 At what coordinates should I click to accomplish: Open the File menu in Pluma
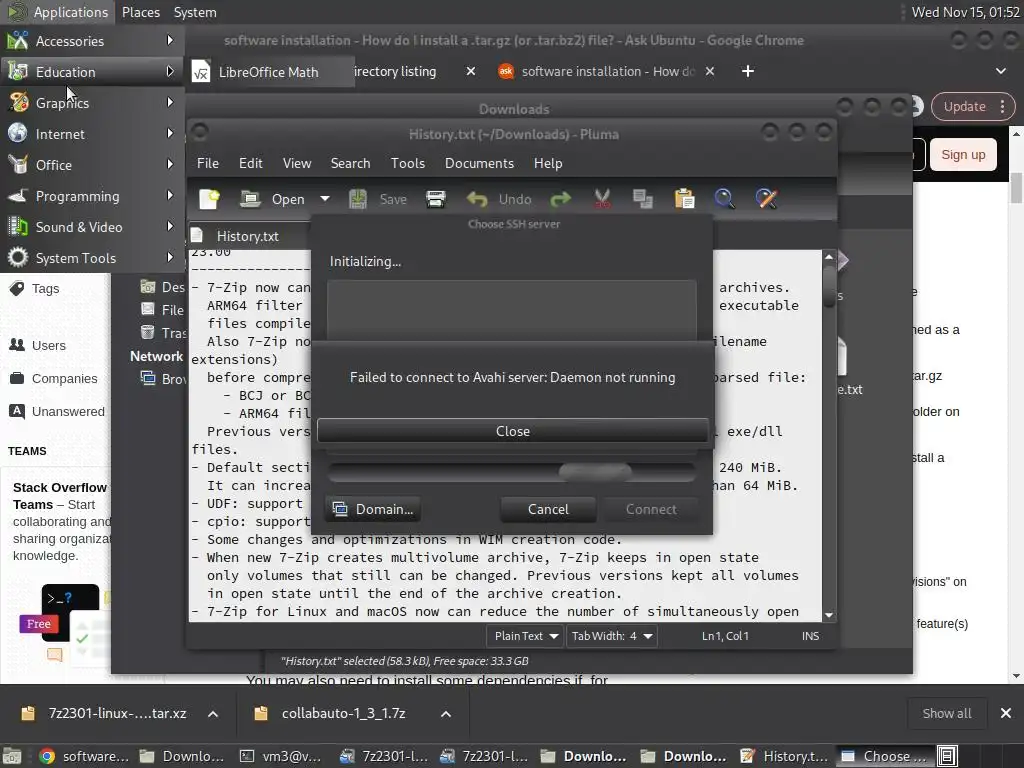pyautogui.click(x=208, y=163)
